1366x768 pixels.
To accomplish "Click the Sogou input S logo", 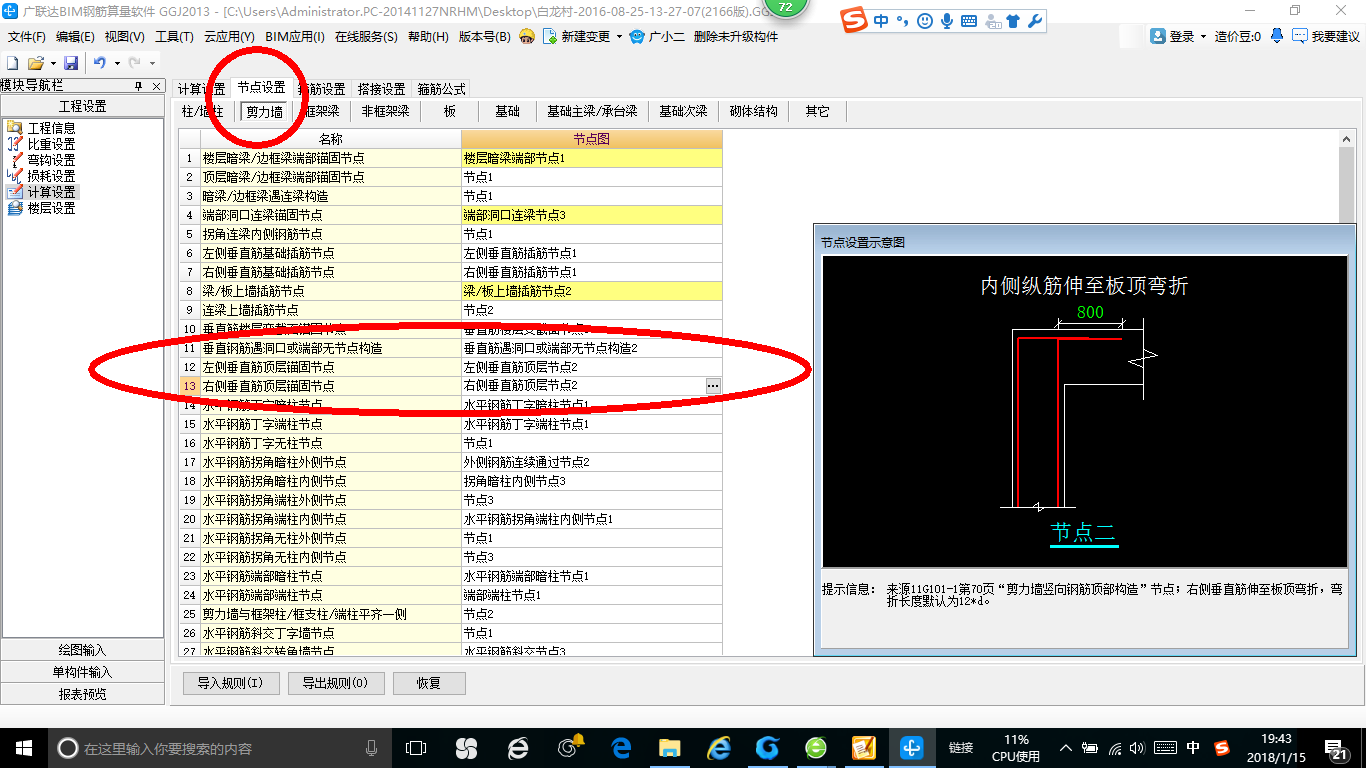I will [x=853, y=20].
